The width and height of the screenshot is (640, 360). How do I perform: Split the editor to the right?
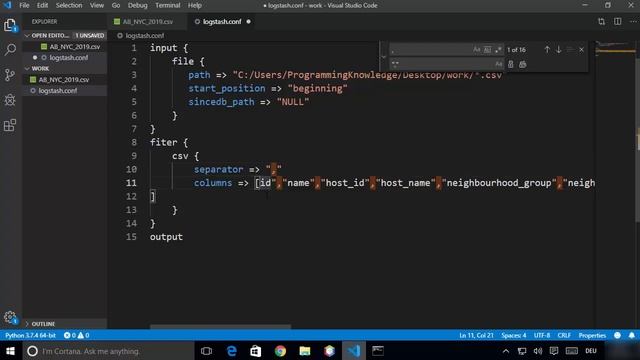(618, 21)
